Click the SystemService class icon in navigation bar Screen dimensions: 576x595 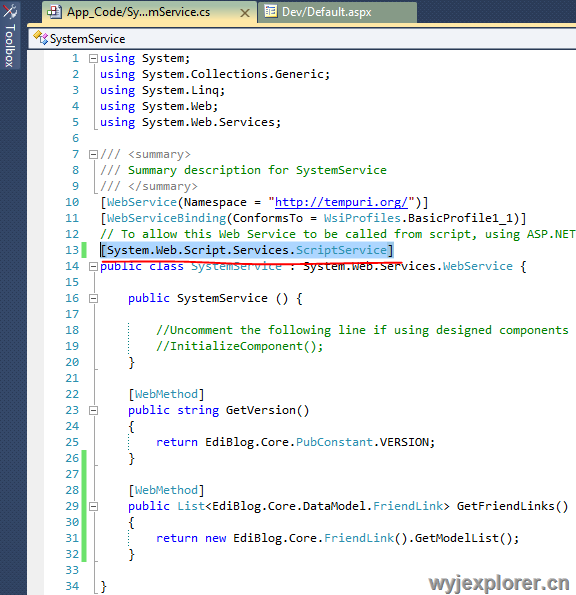pyautogui.click(x=41, y=38)
